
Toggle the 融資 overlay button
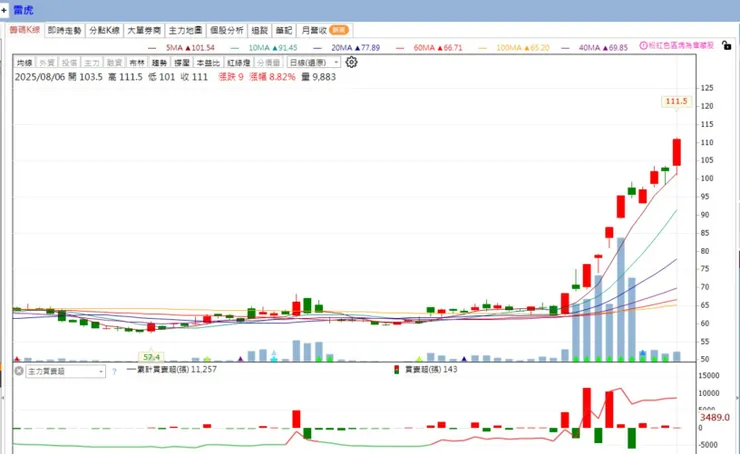tap(114, 62)
